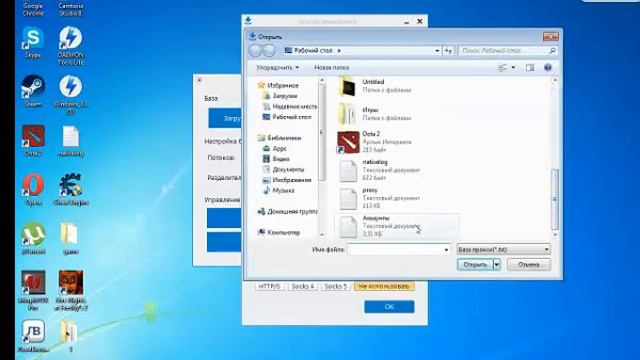Select HTTP/S proxy type option
The height and width of the screenshot is (360, 640).
point(269,287)
